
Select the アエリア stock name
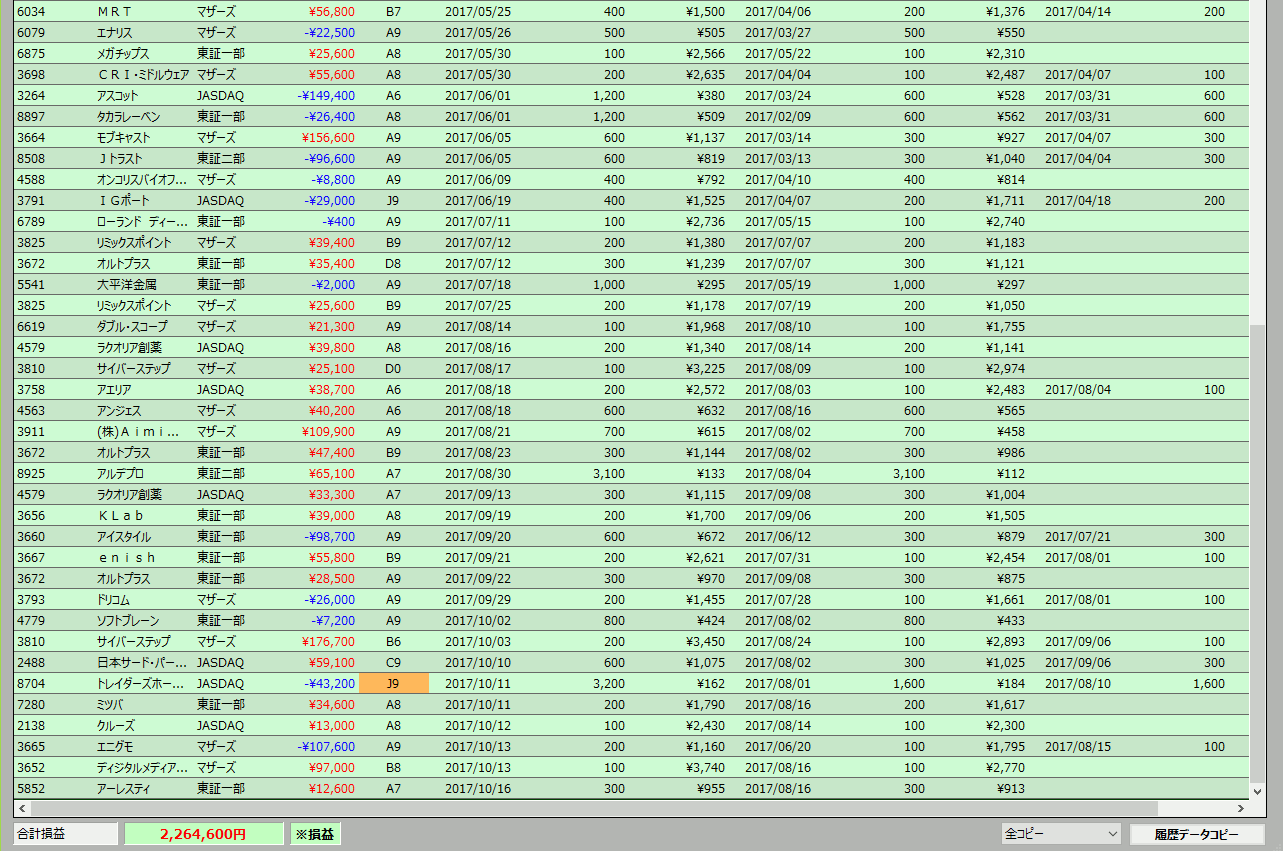point(113,389)
